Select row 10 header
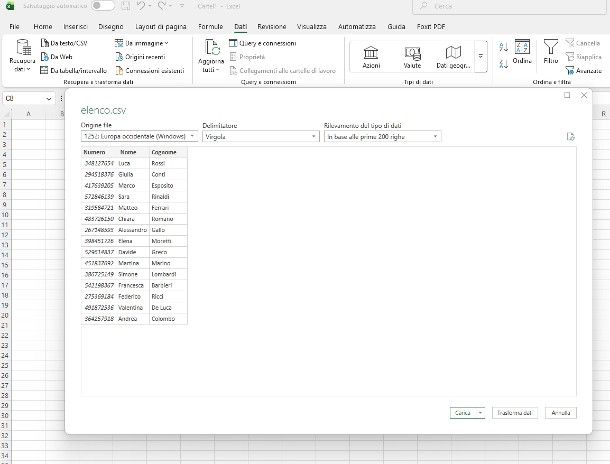Viewport: 610px width, 464px height. click(x=5, y=215)
